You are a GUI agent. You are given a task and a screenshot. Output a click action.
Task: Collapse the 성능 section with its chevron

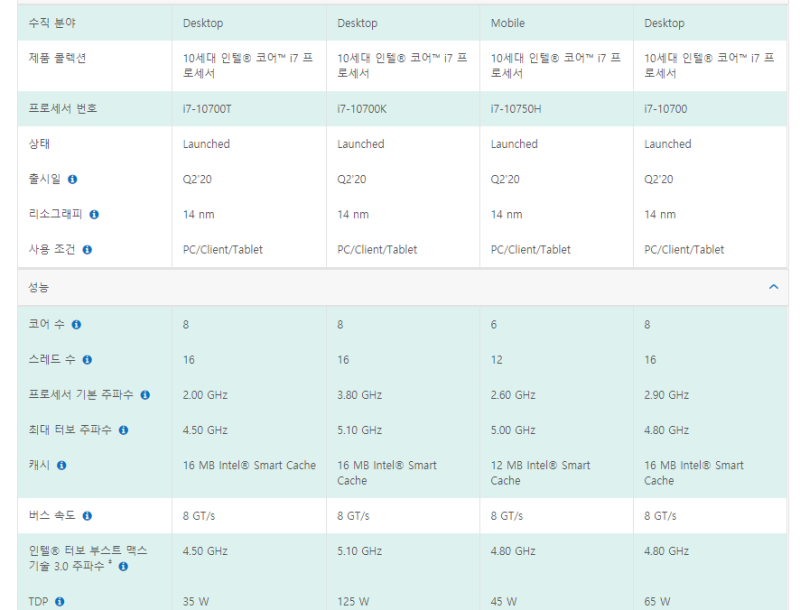(x=773, y=287)
